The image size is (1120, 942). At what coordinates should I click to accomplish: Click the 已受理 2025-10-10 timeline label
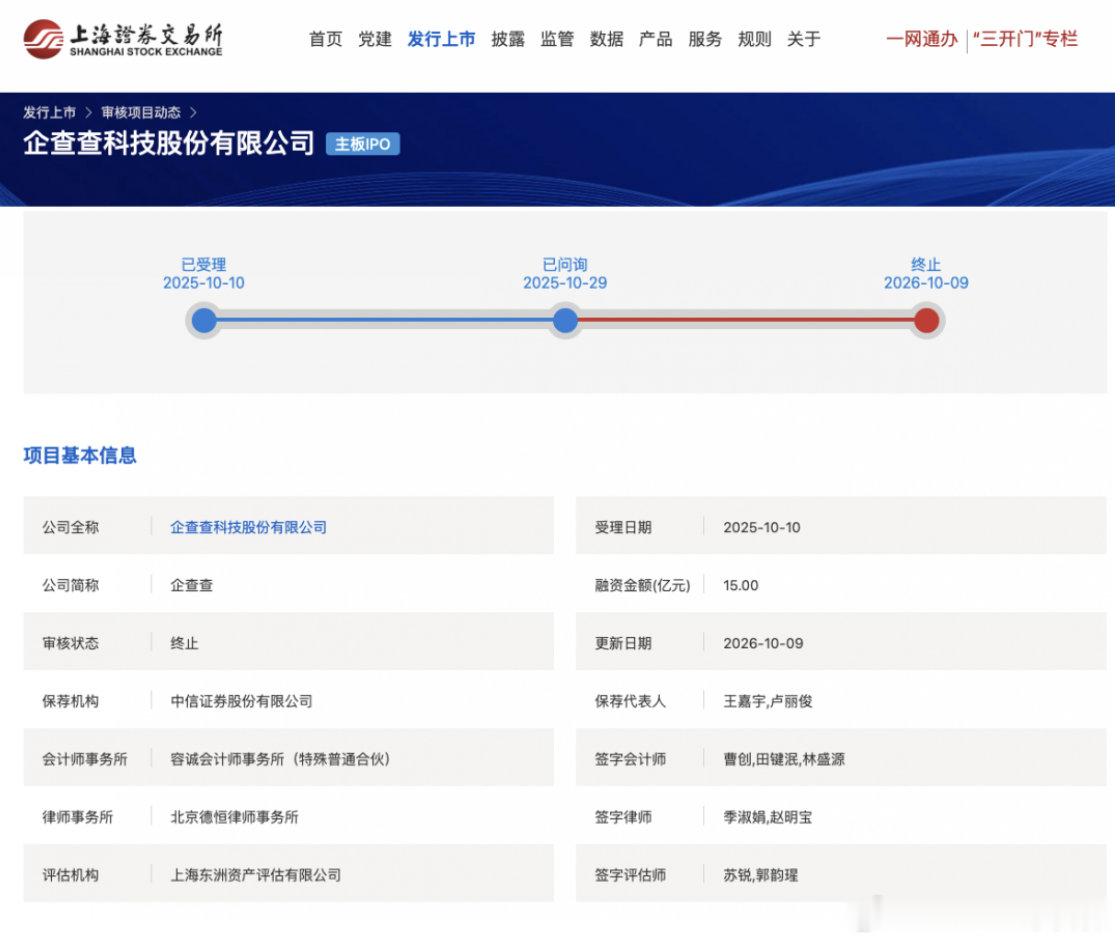coord(204,274)
